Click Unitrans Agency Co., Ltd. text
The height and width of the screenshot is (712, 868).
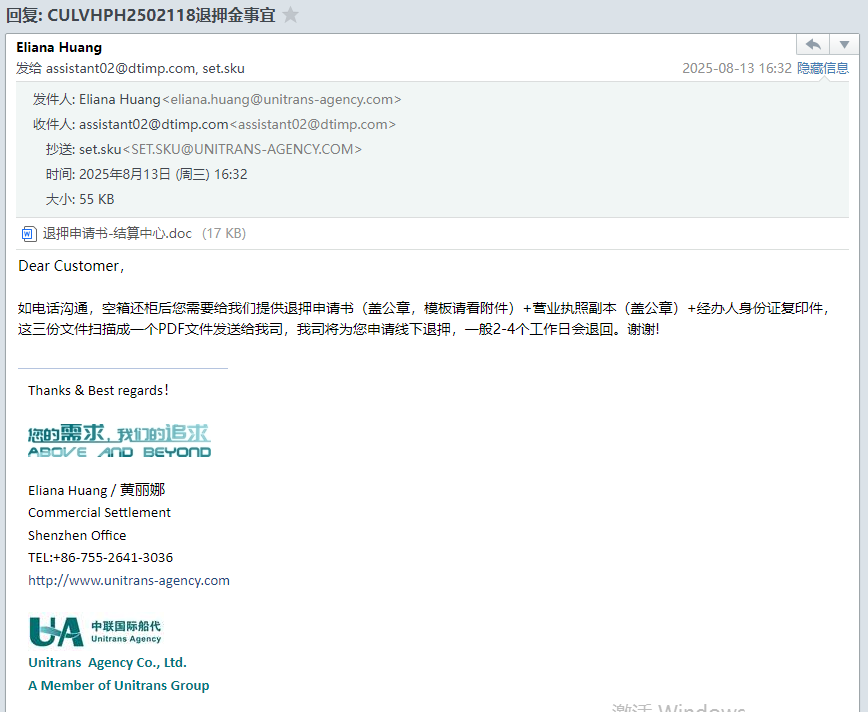107,663
